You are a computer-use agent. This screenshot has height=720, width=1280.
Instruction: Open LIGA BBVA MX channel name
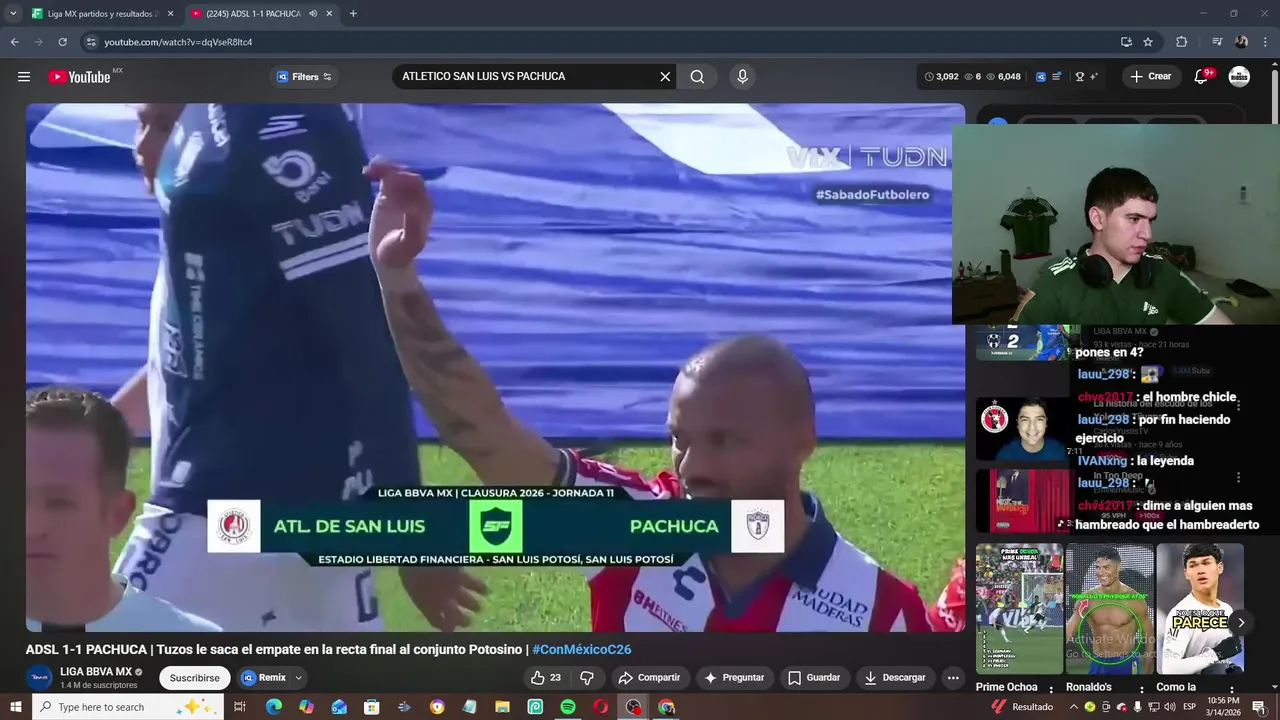tap(96, 672)
